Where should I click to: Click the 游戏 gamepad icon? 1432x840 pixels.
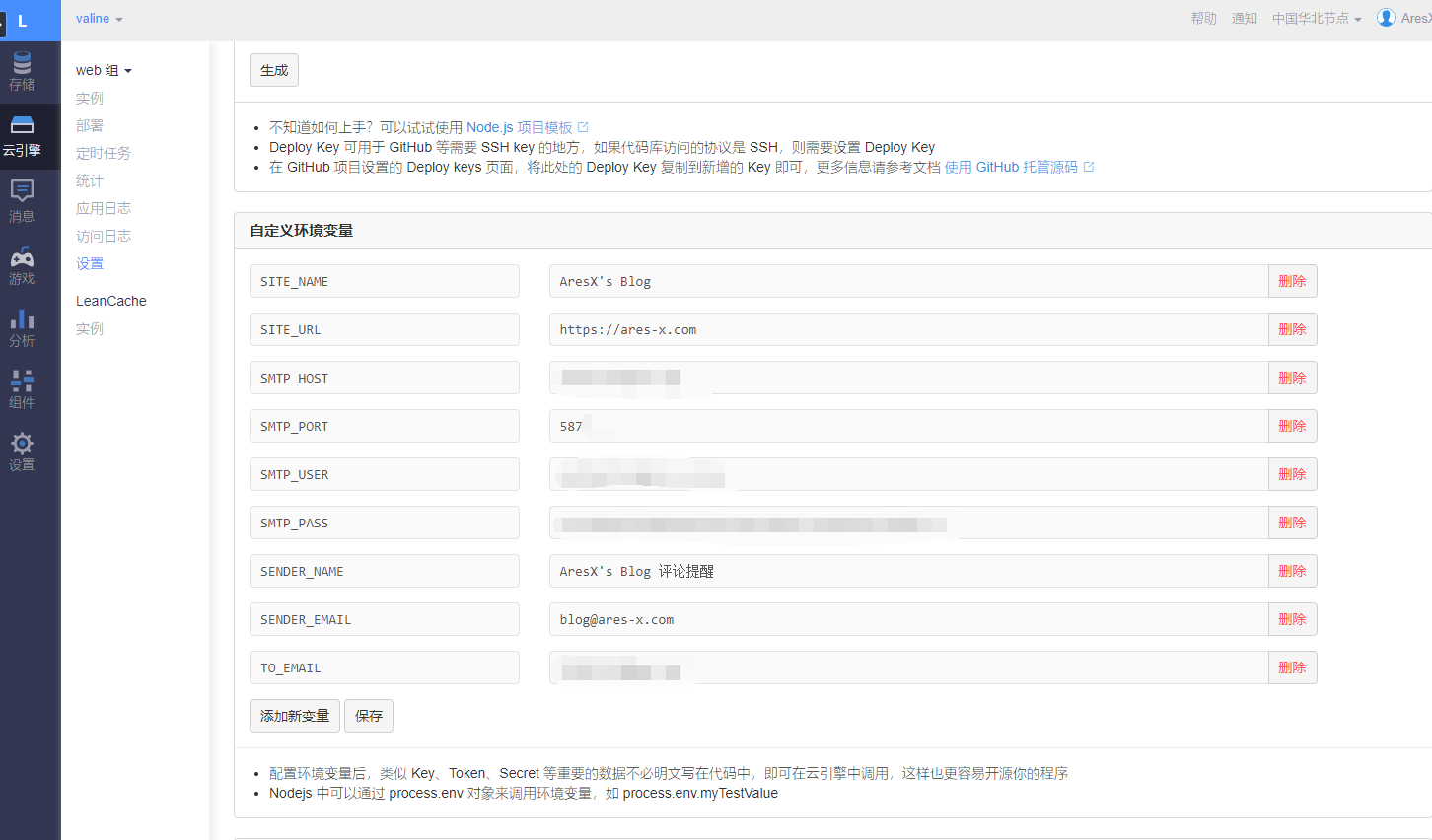tap(22, 258)
